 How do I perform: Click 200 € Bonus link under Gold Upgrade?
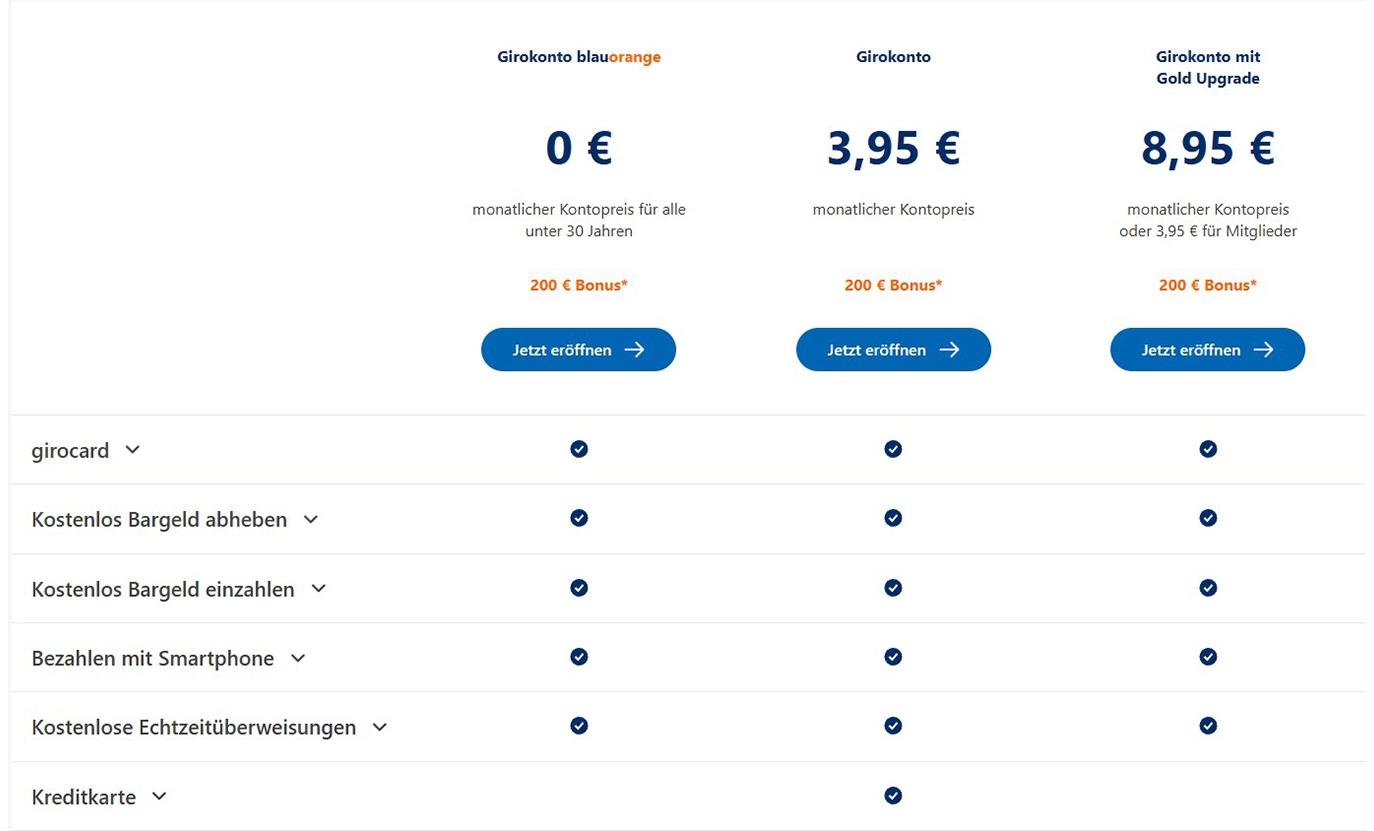(x=1207, y=285)
